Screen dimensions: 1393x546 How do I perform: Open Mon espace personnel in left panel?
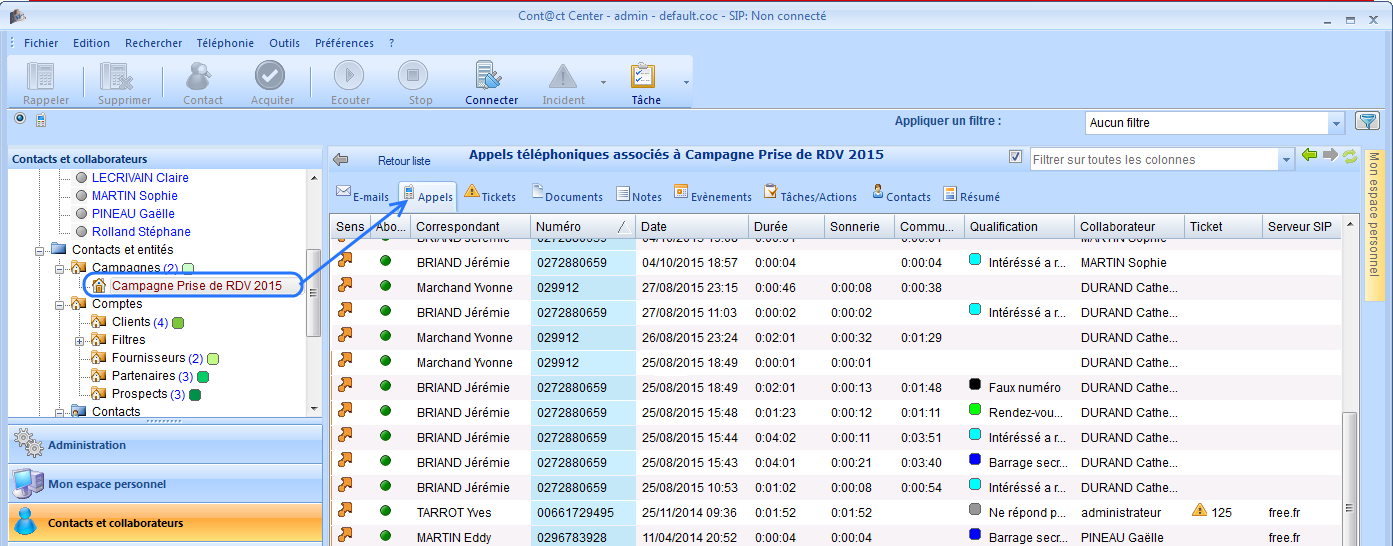(165, 484)
